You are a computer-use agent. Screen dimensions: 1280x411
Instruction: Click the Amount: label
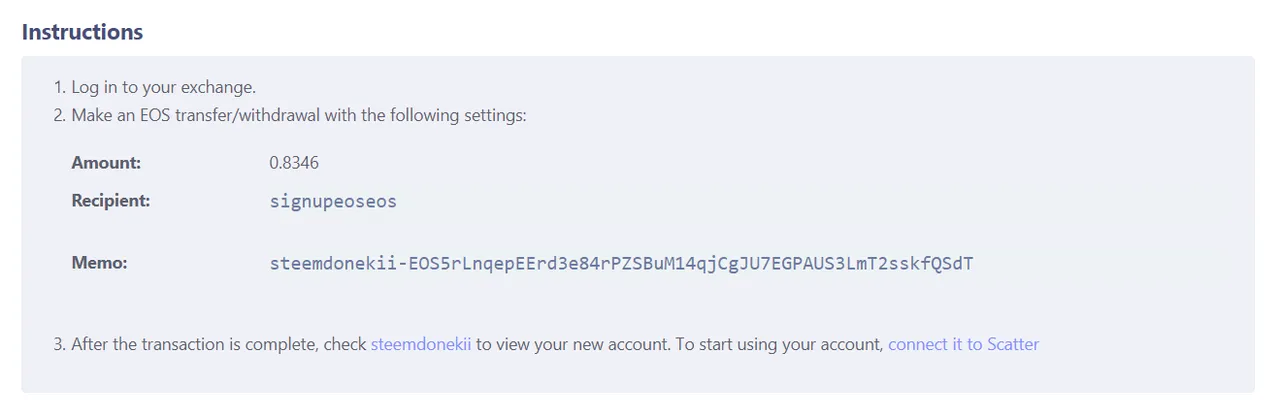click(106, 162)
